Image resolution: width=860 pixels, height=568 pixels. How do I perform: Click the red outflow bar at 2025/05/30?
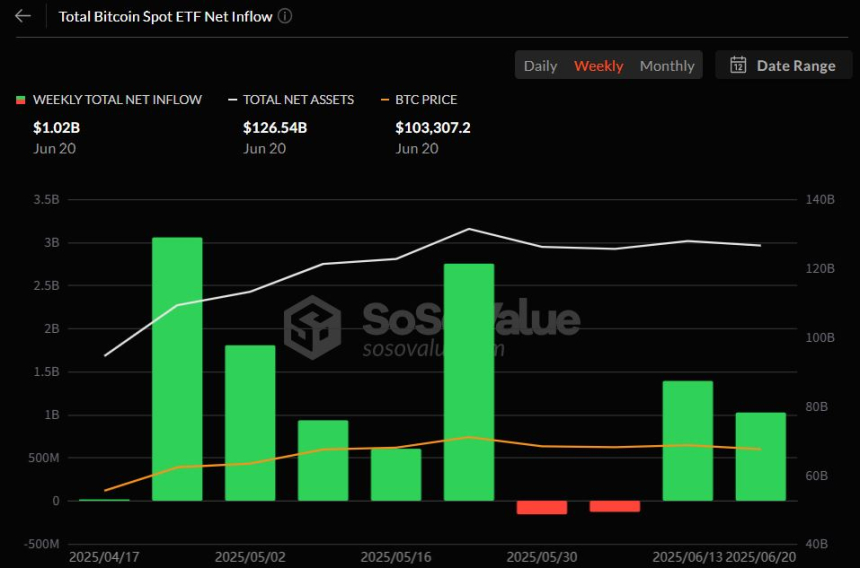(542, 507)
